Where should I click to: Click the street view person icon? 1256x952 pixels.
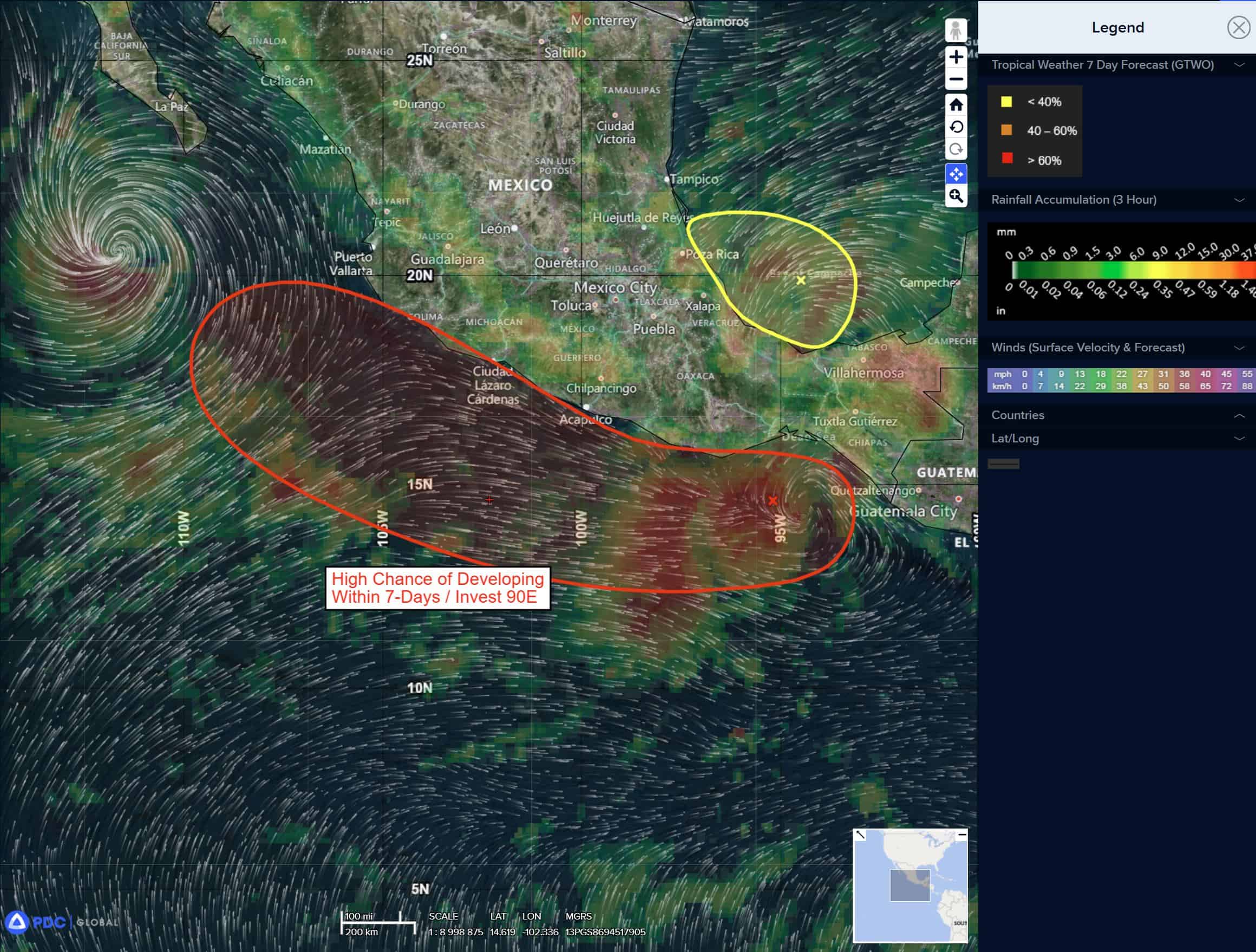click(x=956, y=30)
